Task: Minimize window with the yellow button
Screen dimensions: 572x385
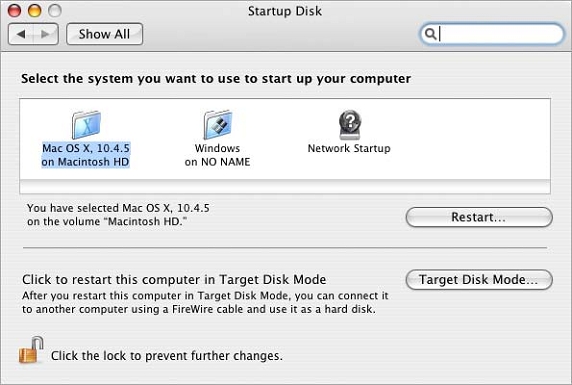Action: (x=34, y=11)
